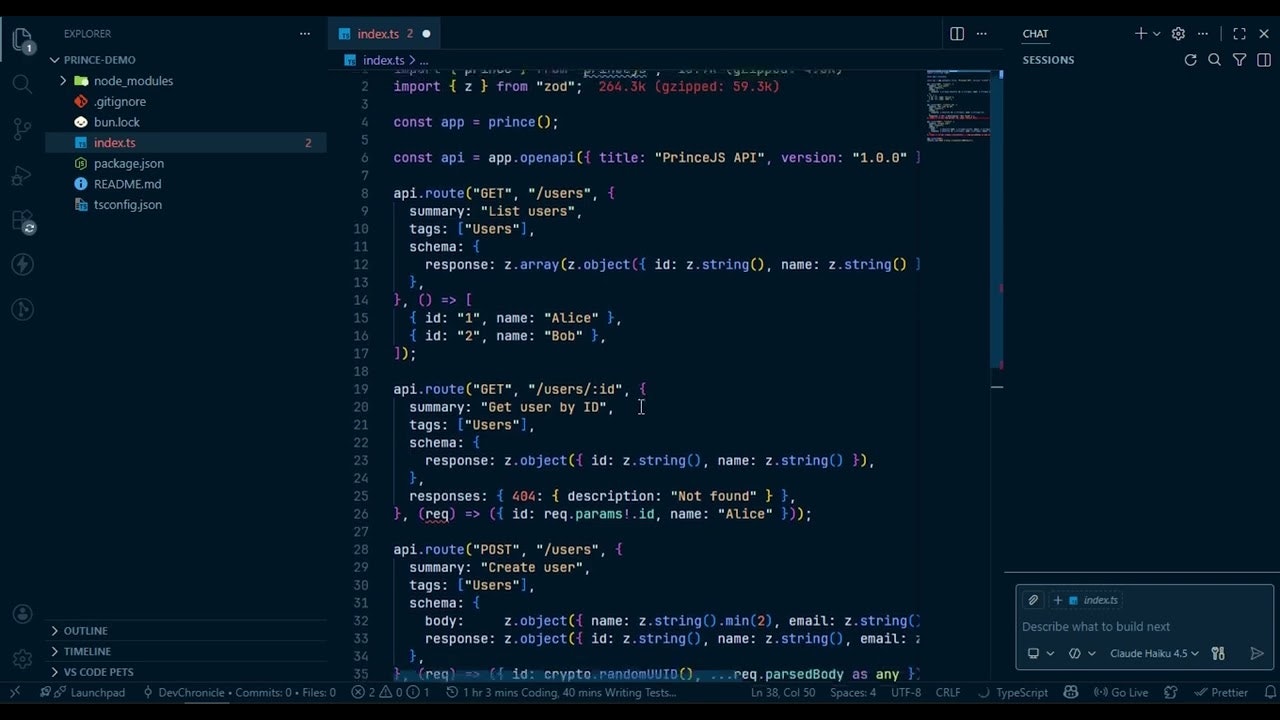Open the Source Control view
Screen dimensions: 1280x720
22,129
